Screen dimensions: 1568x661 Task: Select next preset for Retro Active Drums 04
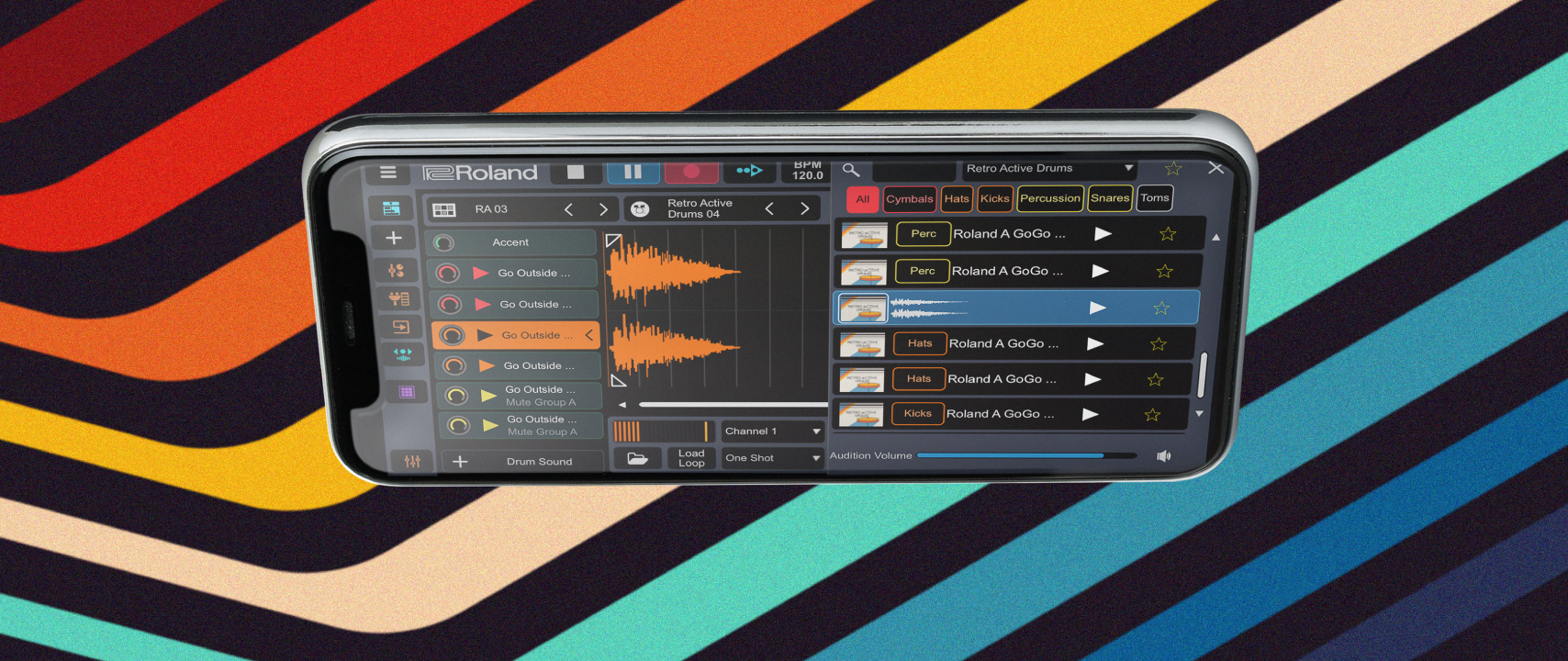coord(804,209)
